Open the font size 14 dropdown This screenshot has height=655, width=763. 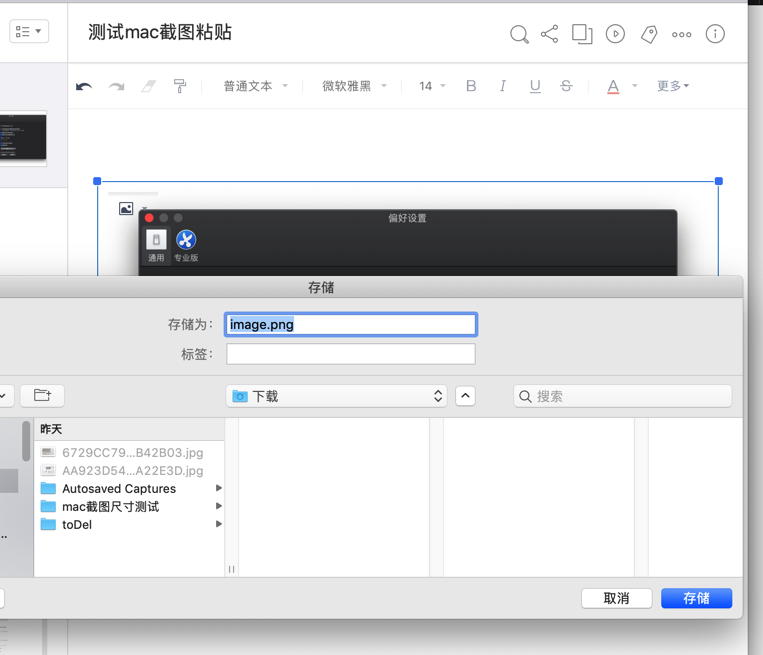tap(432, 86)
